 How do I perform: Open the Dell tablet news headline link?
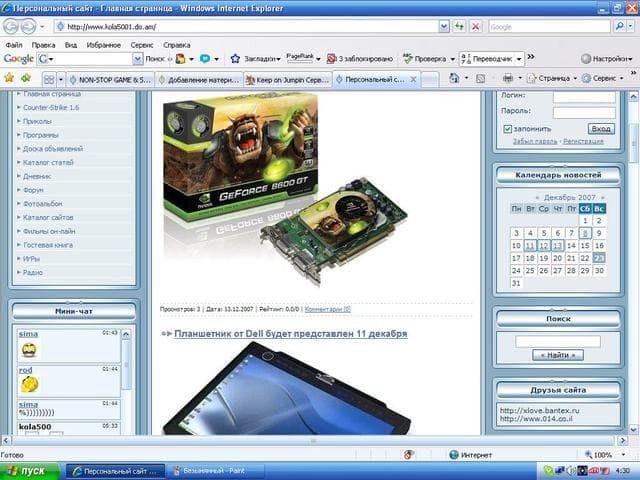pyautogui.click(x=291, y=333)
